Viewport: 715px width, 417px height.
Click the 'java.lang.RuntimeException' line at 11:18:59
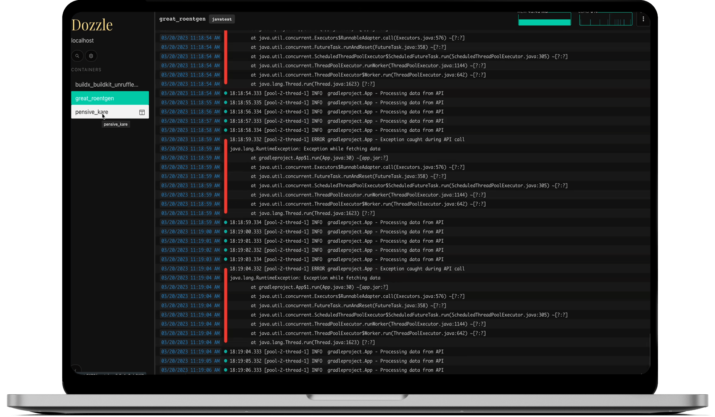(x=290, y=148)
